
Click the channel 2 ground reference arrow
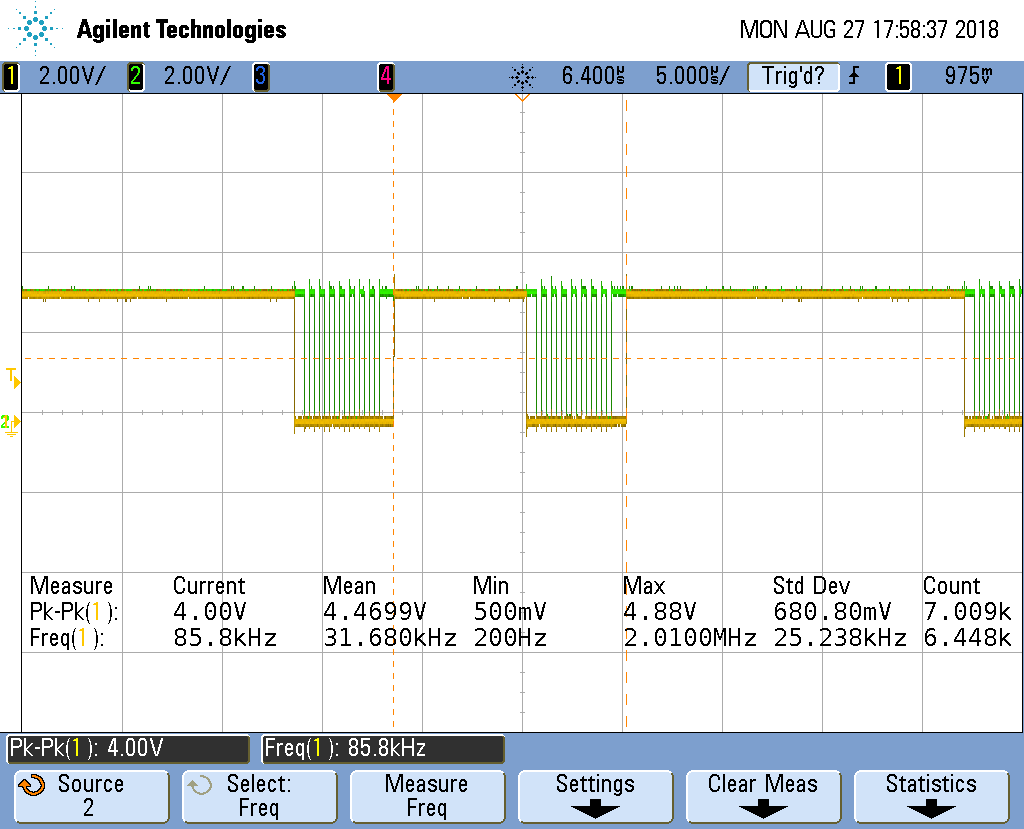(x=10, y=424)
